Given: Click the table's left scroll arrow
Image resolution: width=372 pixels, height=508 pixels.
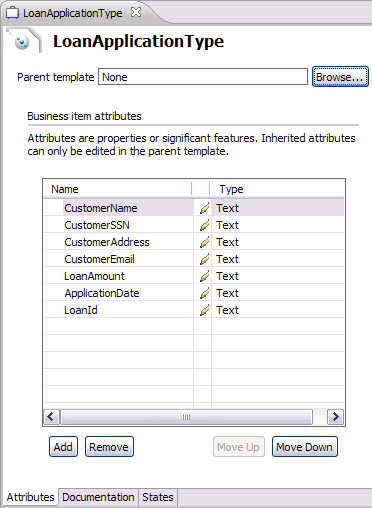Looking at the screenshot, I should click(52, 417).
